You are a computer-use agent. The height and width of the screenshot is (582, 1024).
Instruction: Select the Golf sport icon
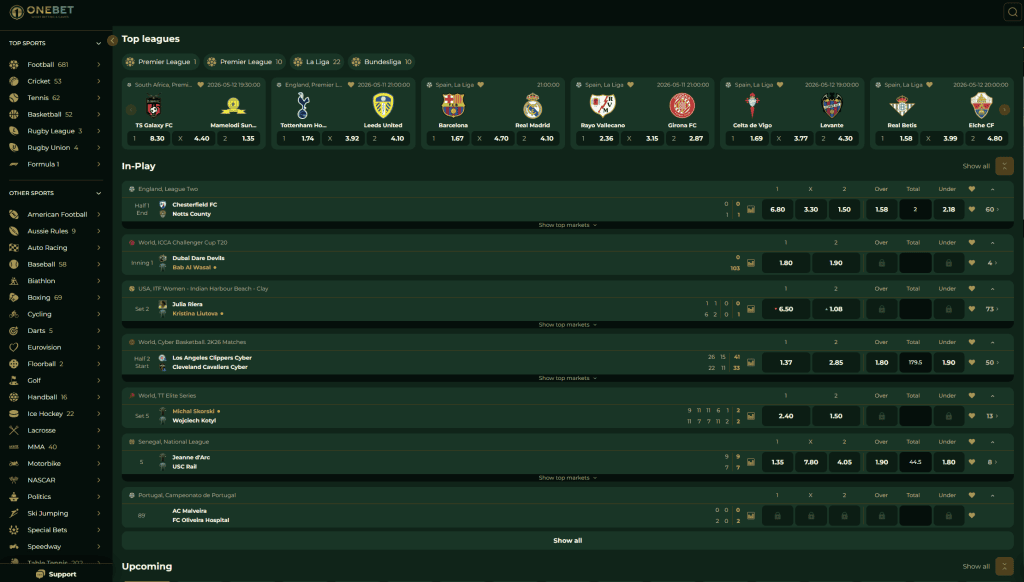[x=14, y=380]
